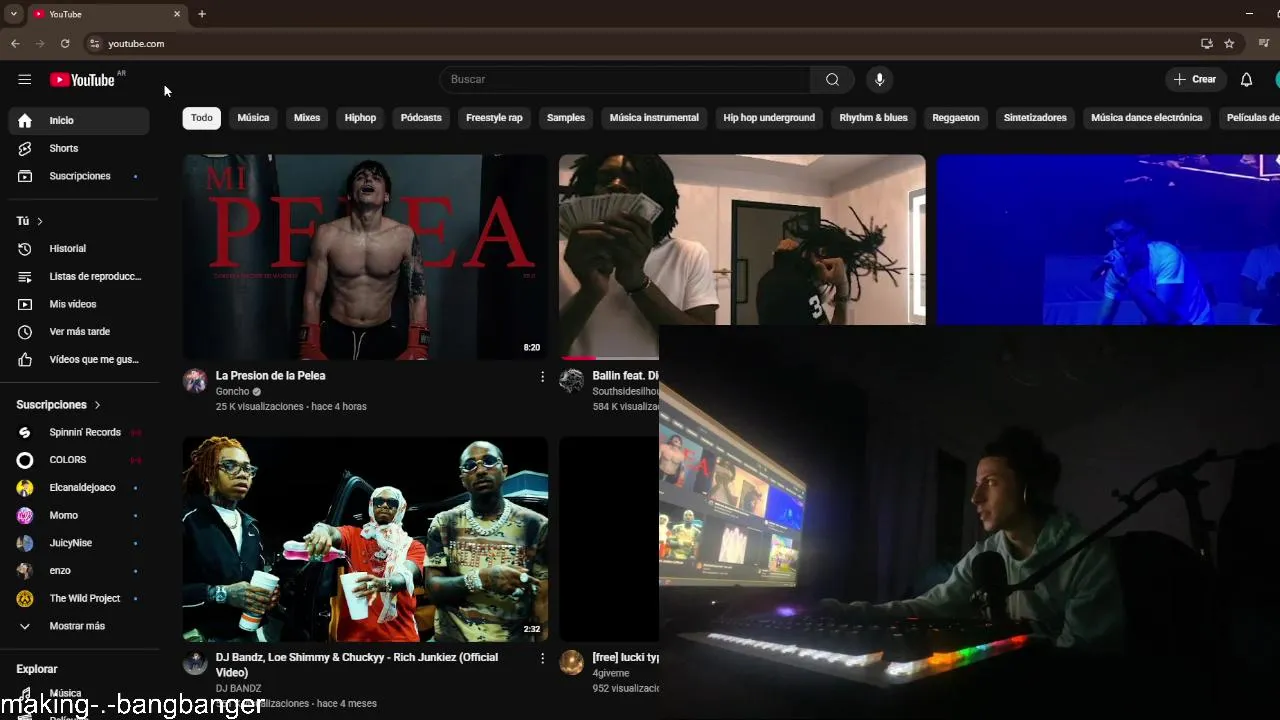
Task: Open COLORS channel subscription
Action: point(79,460)
